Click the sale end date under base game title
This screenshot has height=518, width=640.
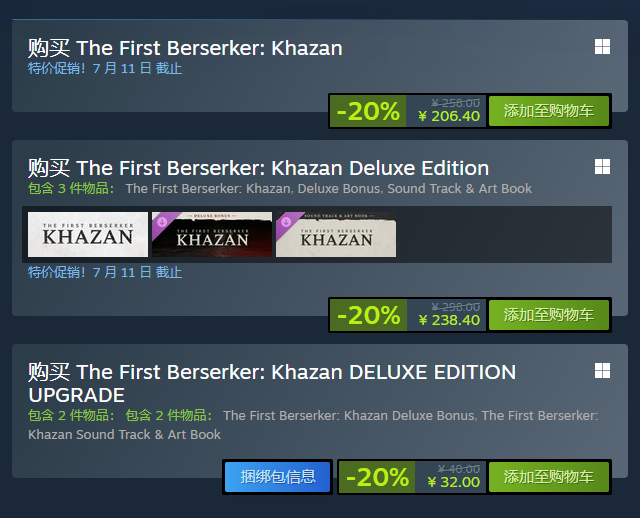[x=105, y=68]
